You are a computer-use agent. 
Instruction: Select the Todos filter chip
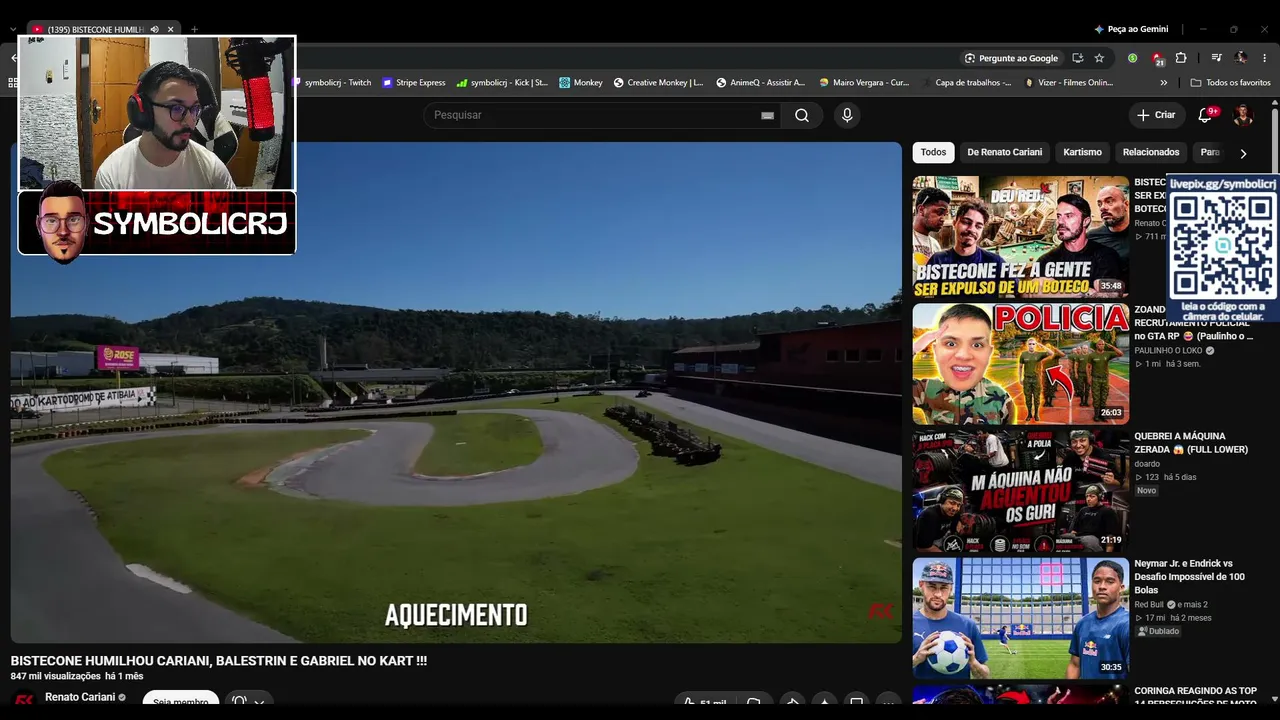[x=933, y=152]
